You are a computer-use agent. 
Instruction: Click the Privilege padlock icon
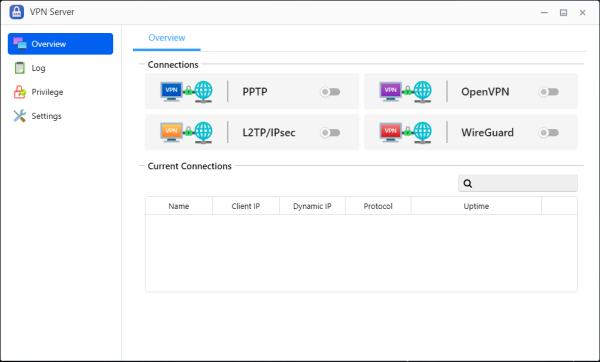[20, 92]
